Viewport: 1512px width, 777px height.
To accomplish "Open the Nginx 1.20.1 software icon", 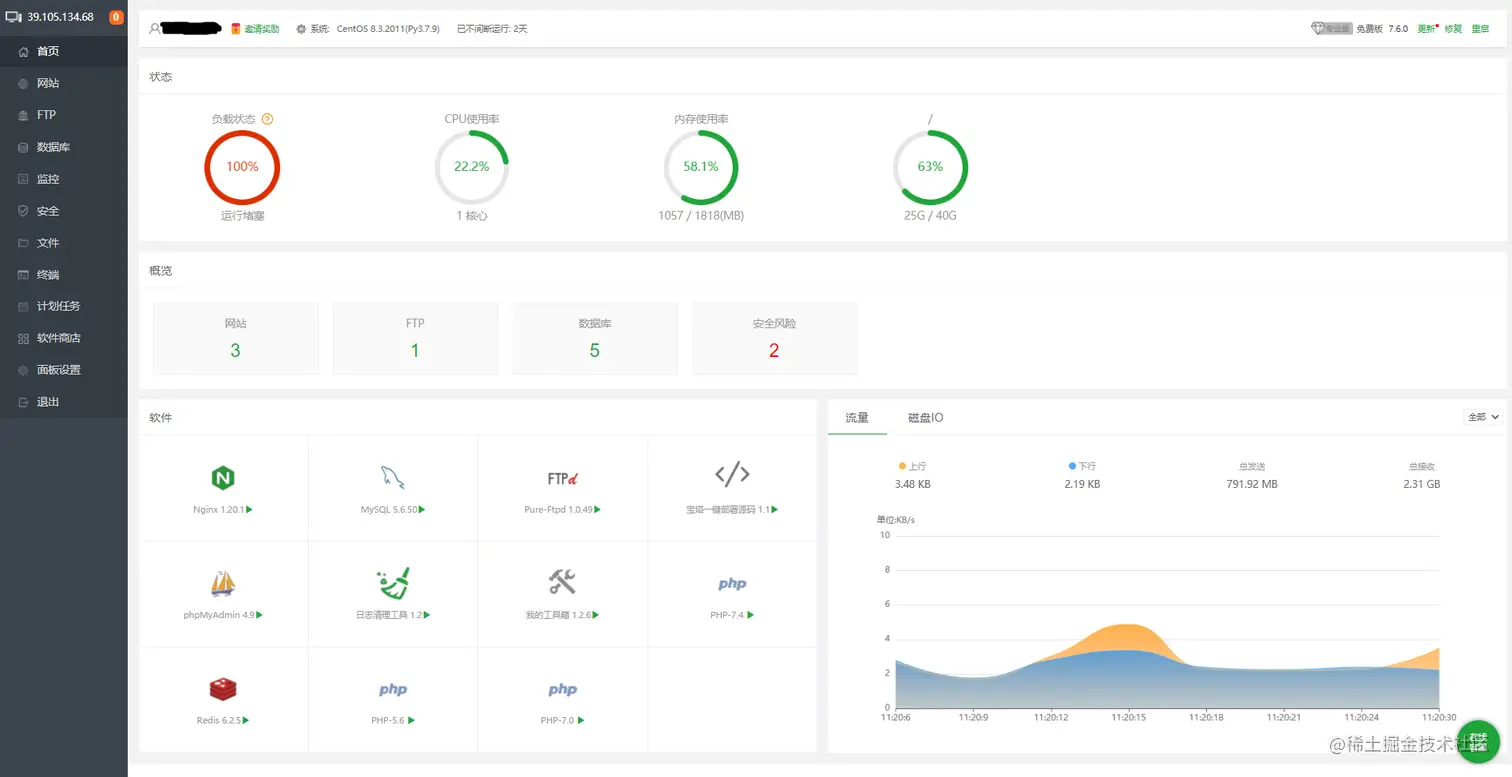I will tap(223, 477).
